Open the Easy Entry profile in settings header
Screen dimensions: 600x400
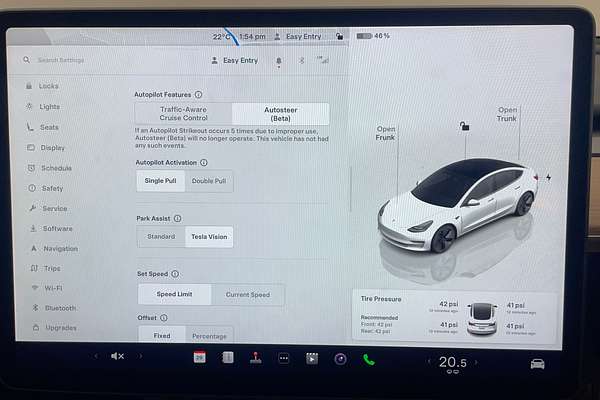click(x=235, y=60)
